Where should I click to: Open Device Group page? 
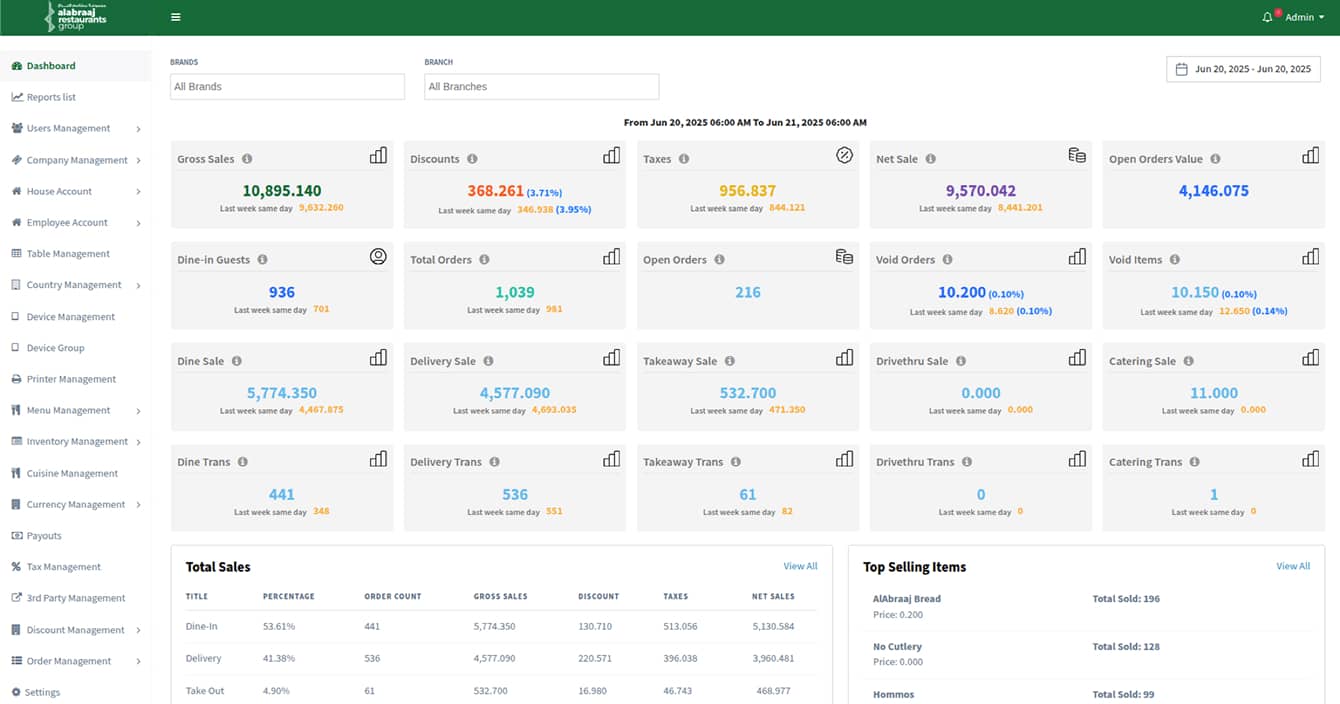(75, 348)
